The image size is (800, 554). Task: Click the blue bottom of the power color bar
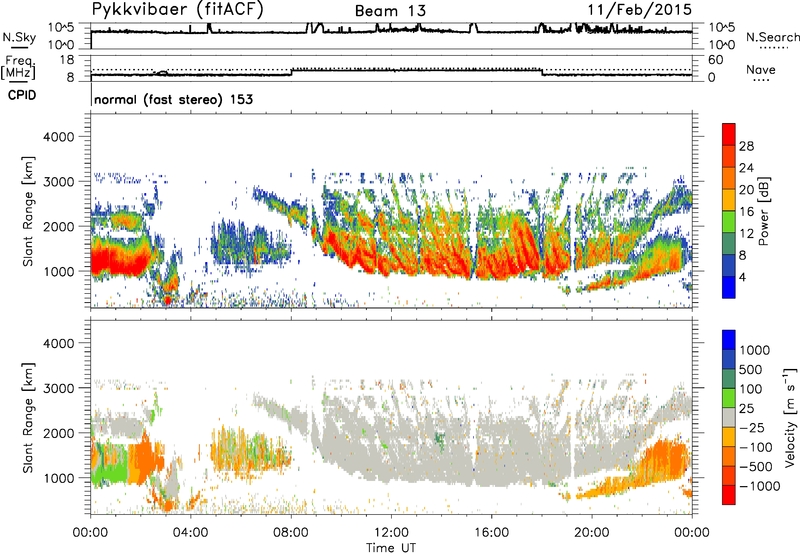729,288
